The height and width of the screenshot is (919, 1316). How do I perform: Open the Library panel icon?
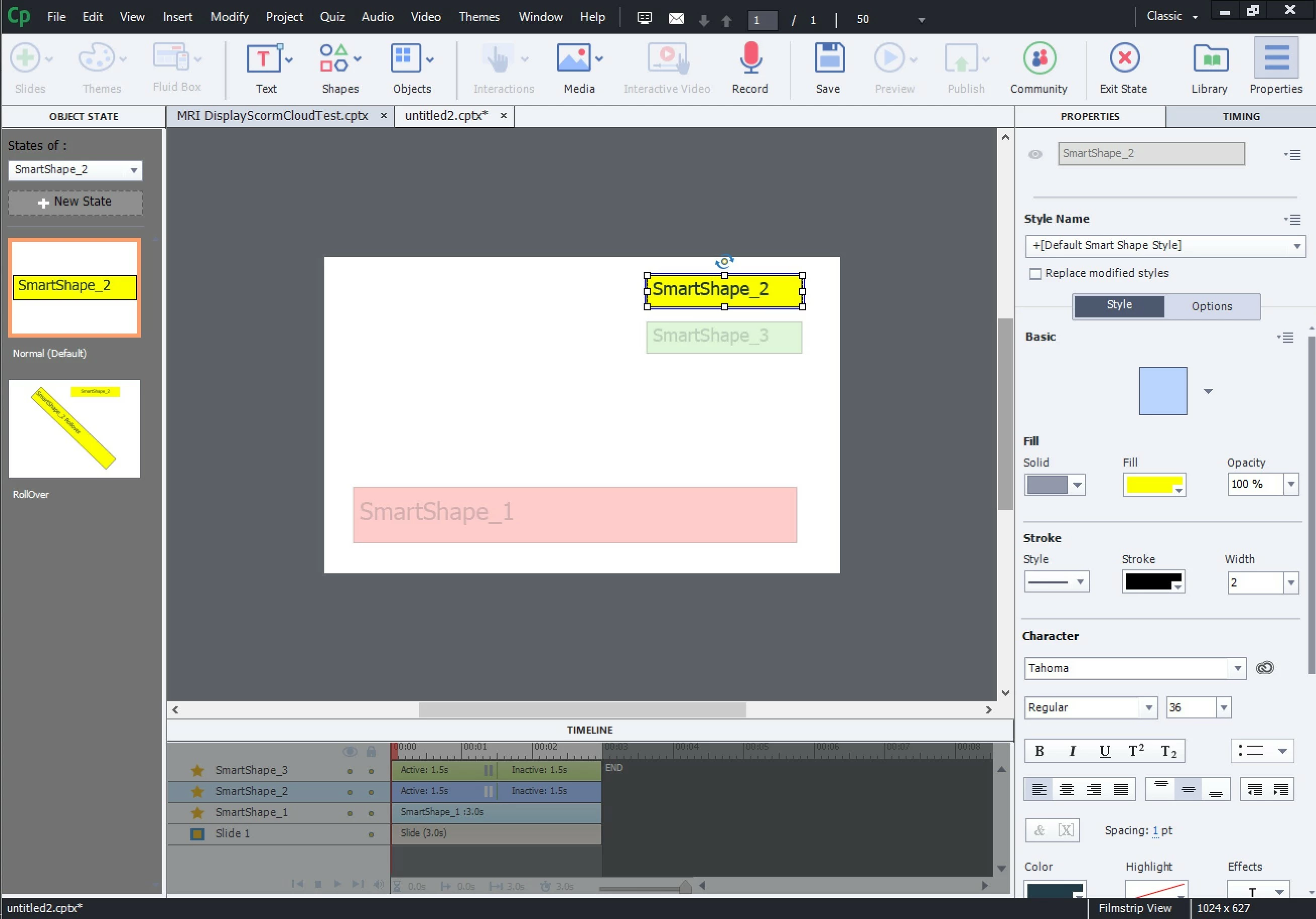pyautogui.click(x=1210, y=59)
